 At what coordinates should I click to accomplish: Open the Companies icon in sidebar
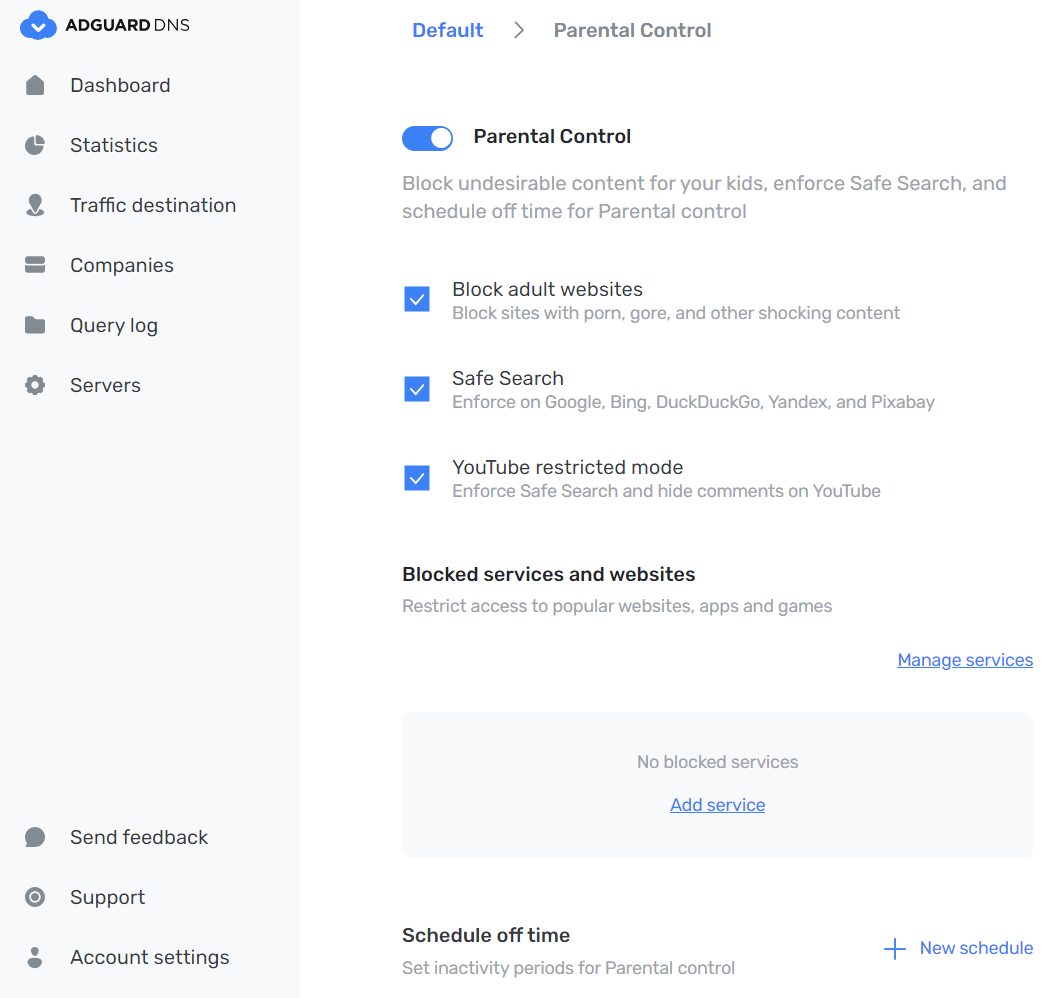[x=34, y=265]
